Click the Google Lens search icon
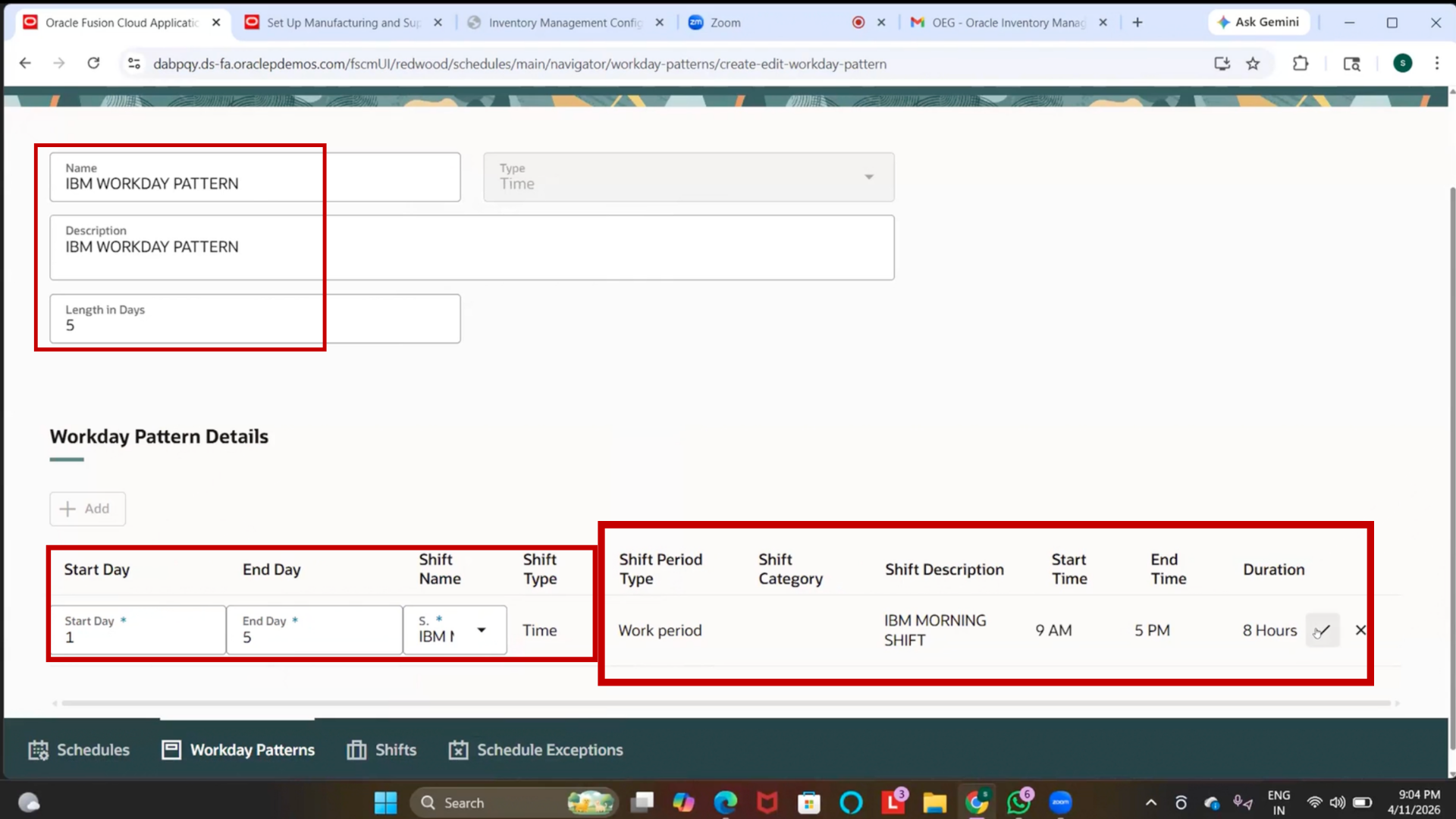 (1351, 64)
